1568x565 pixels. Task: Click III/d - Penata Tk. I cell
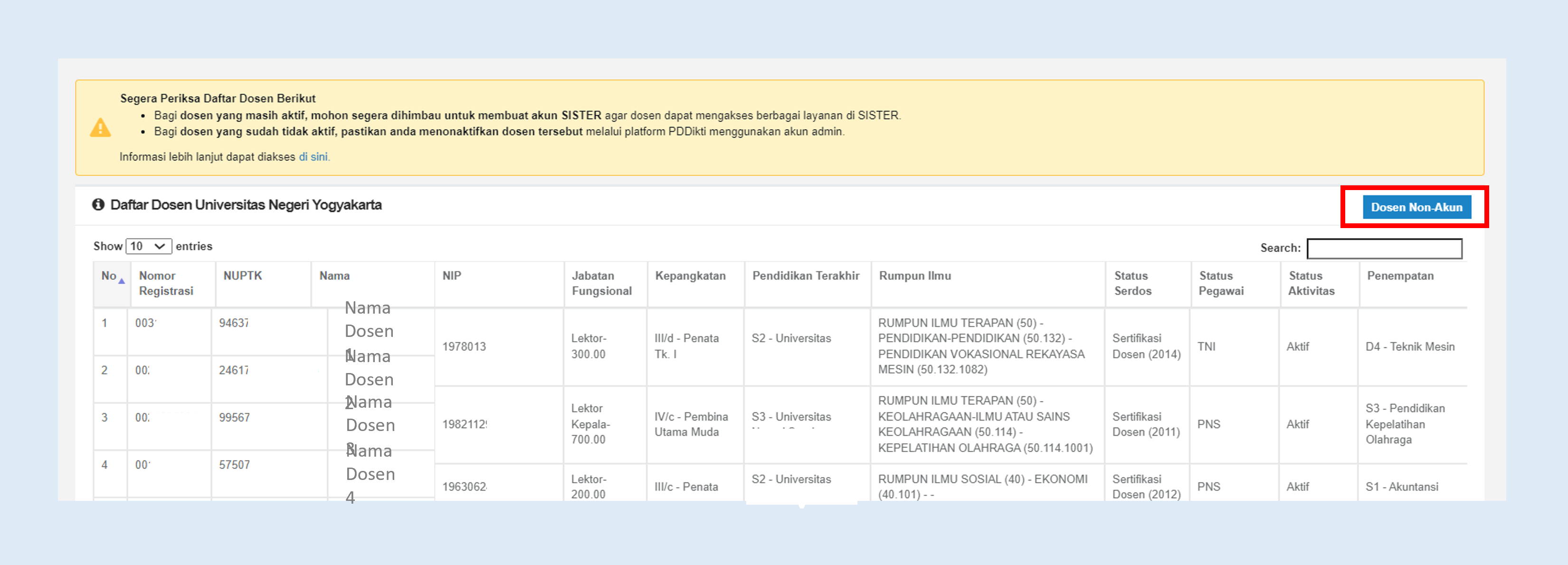tap(695, 346)
